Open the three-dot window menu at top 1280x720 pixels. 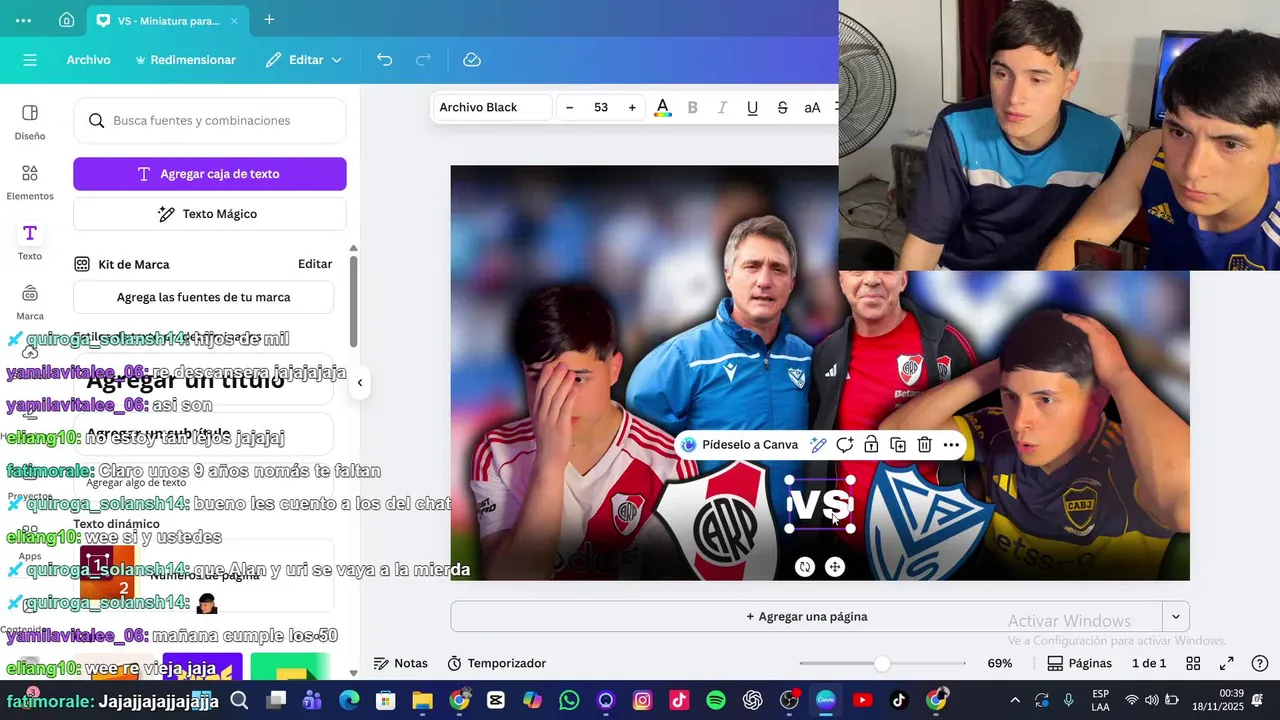(23, 20)
